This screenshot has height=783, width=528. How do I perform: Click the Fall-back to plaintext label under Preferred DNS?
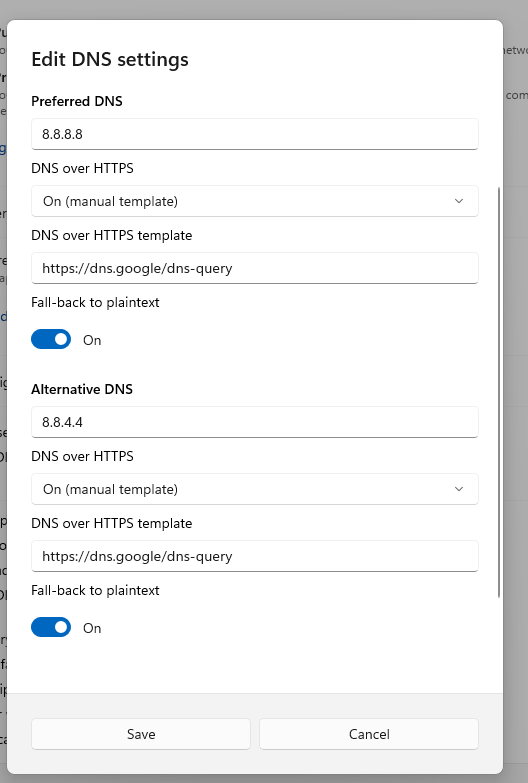95,303
